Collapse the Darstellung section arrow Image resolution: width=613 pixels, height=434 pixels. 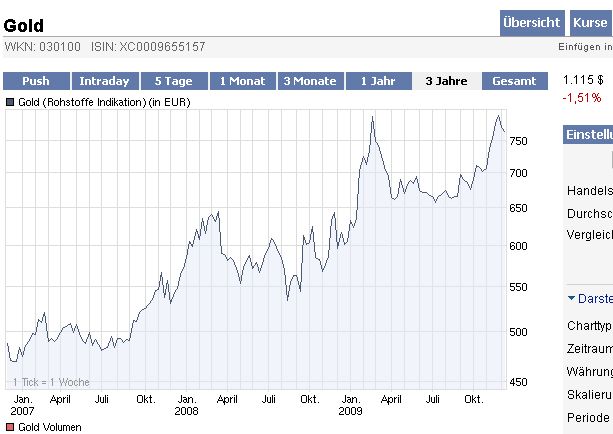coord(571,298)
